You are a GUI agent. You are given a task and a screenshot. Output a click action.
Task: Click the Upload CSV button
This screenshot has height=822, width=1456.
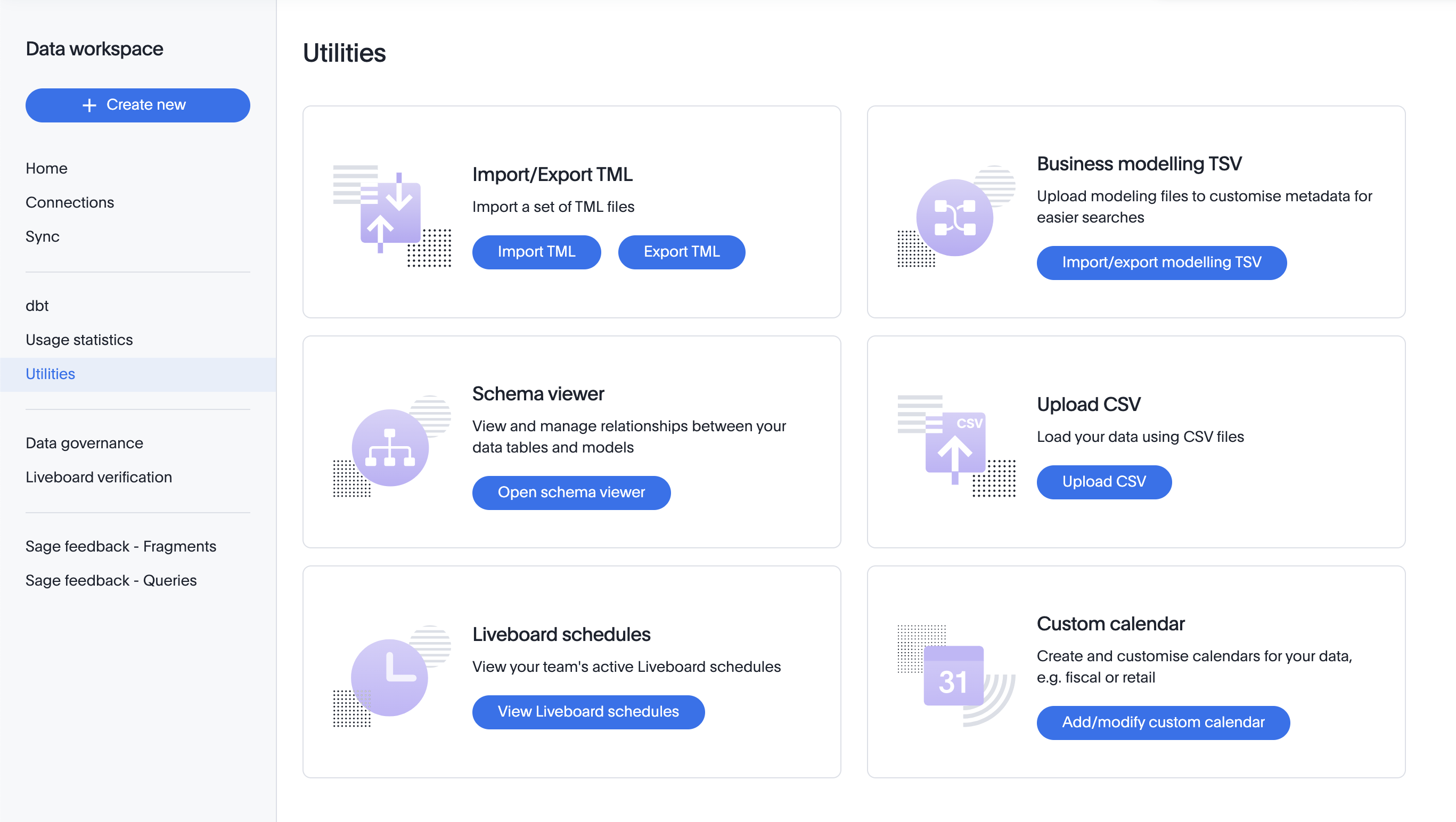1103,482
